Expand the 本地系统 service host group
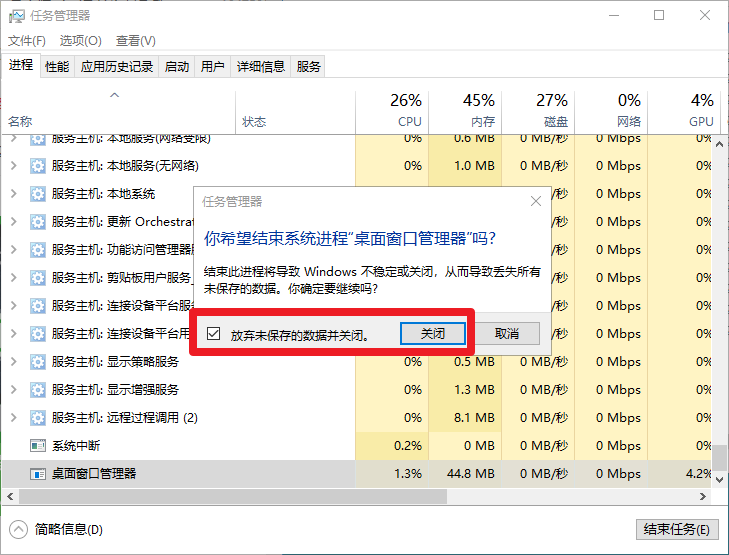The height and width of the screenshot is (555, 729). [14, 194]
